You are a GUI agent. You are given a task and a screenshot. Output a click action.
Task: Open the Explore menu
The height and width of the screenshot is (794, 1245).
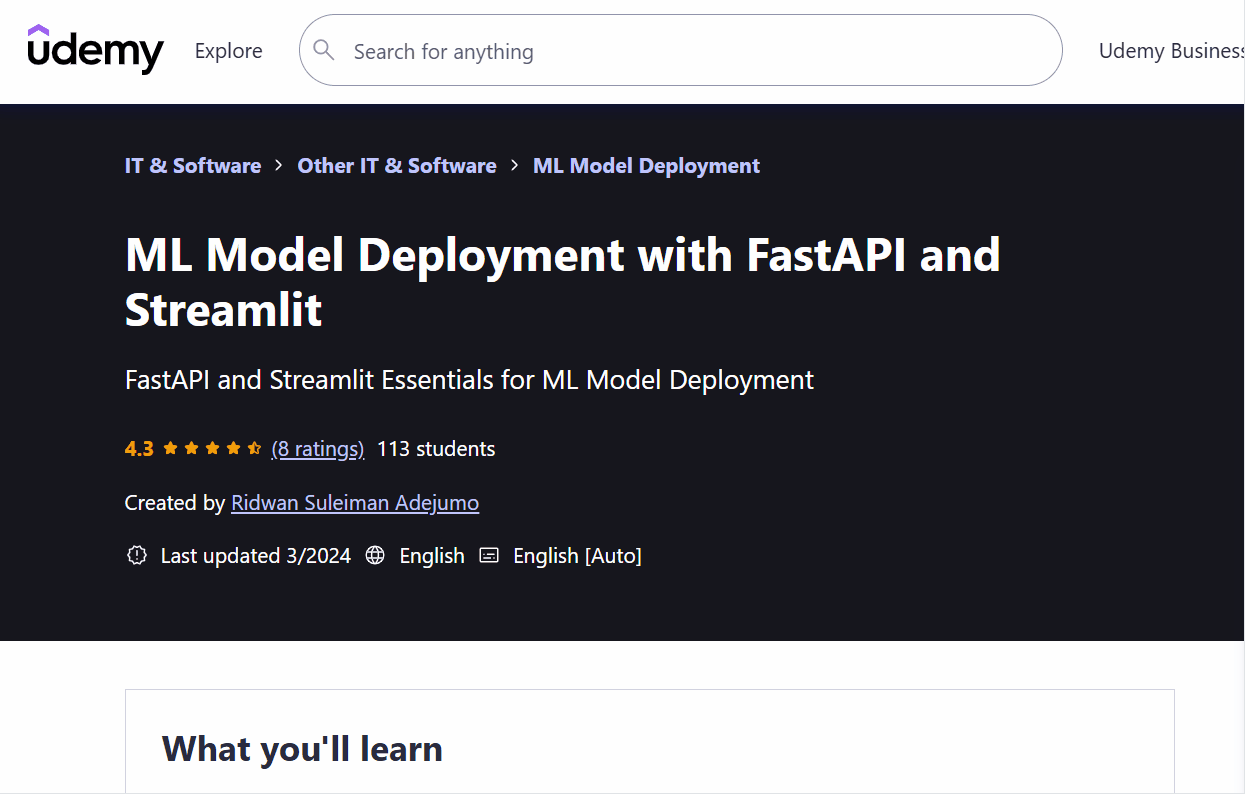coord(229,51)
